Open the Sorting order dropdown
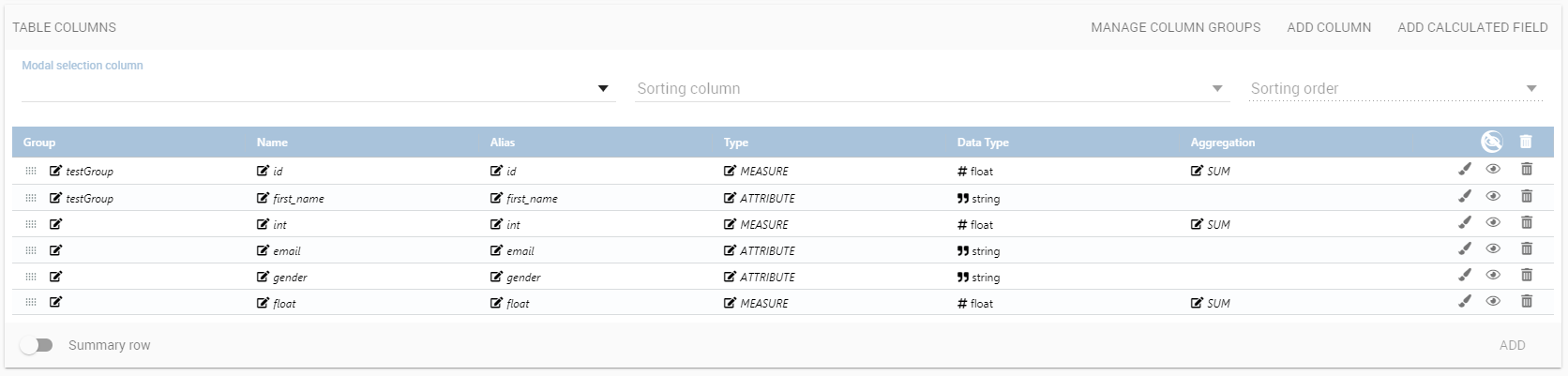Image resolution: width=1568 pixels, height=376 pixels. click(1395, 88)
